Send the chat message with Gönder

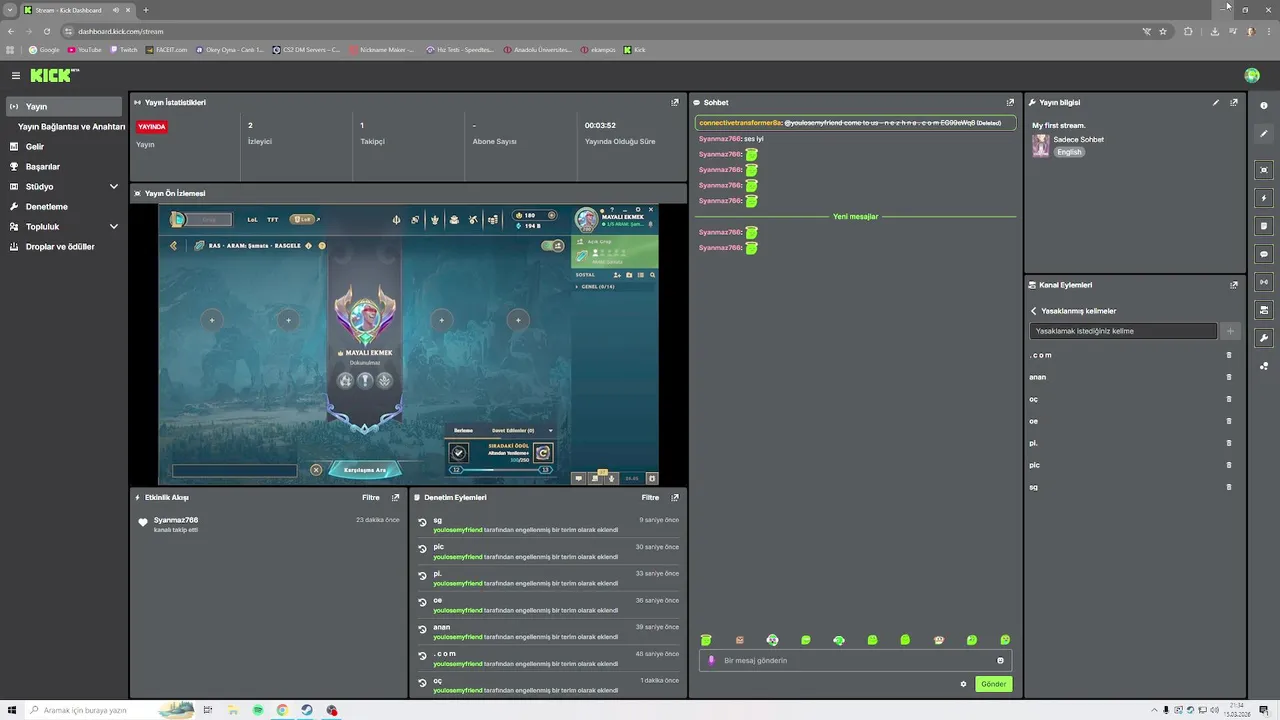[993, 684]
